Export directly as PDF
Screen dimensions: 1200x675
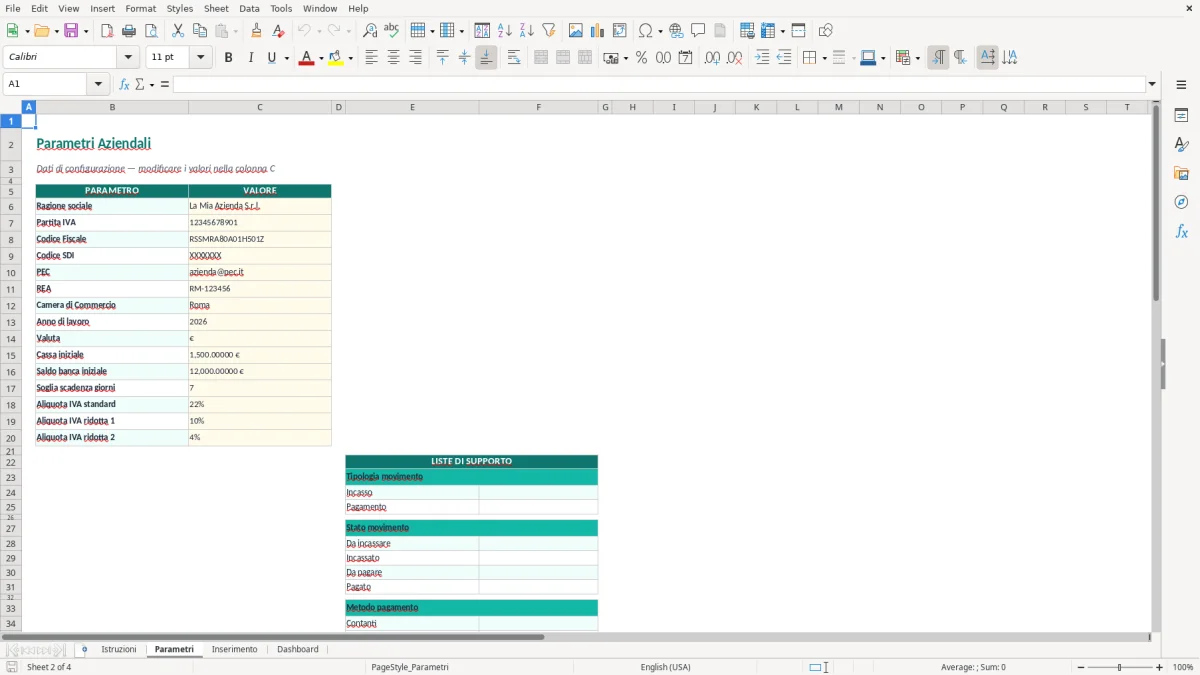tap(107, 31)
